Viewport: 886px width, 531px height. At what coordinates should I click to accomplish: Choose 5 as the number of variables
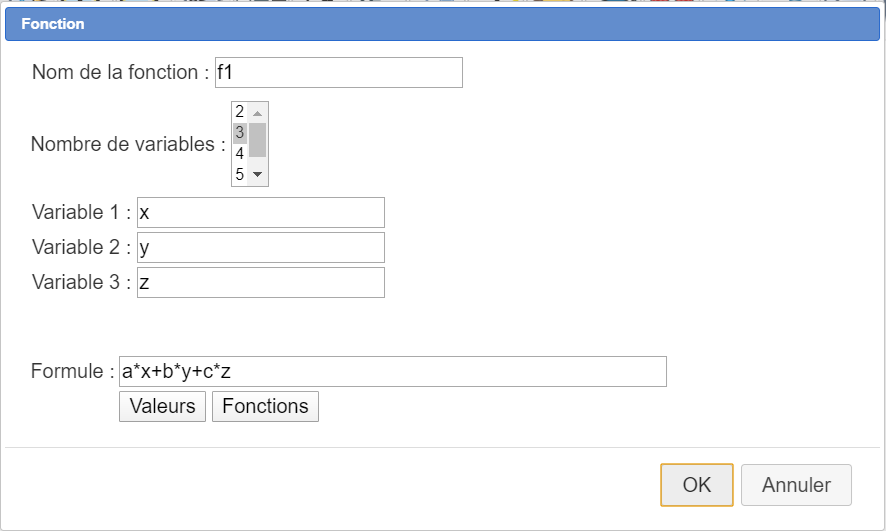click(x=240, y=174)
